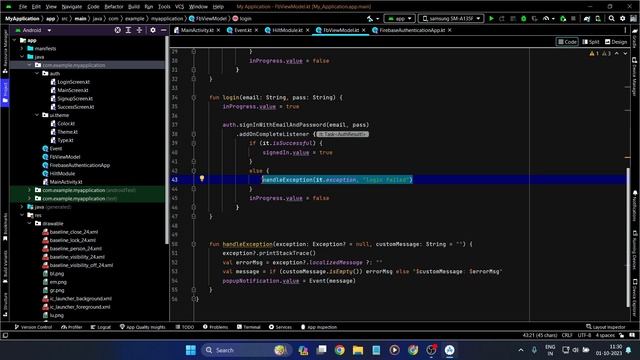Expand the java (generated) folder
The width and height of the screenshot is (640, 360).
(22, 207)
